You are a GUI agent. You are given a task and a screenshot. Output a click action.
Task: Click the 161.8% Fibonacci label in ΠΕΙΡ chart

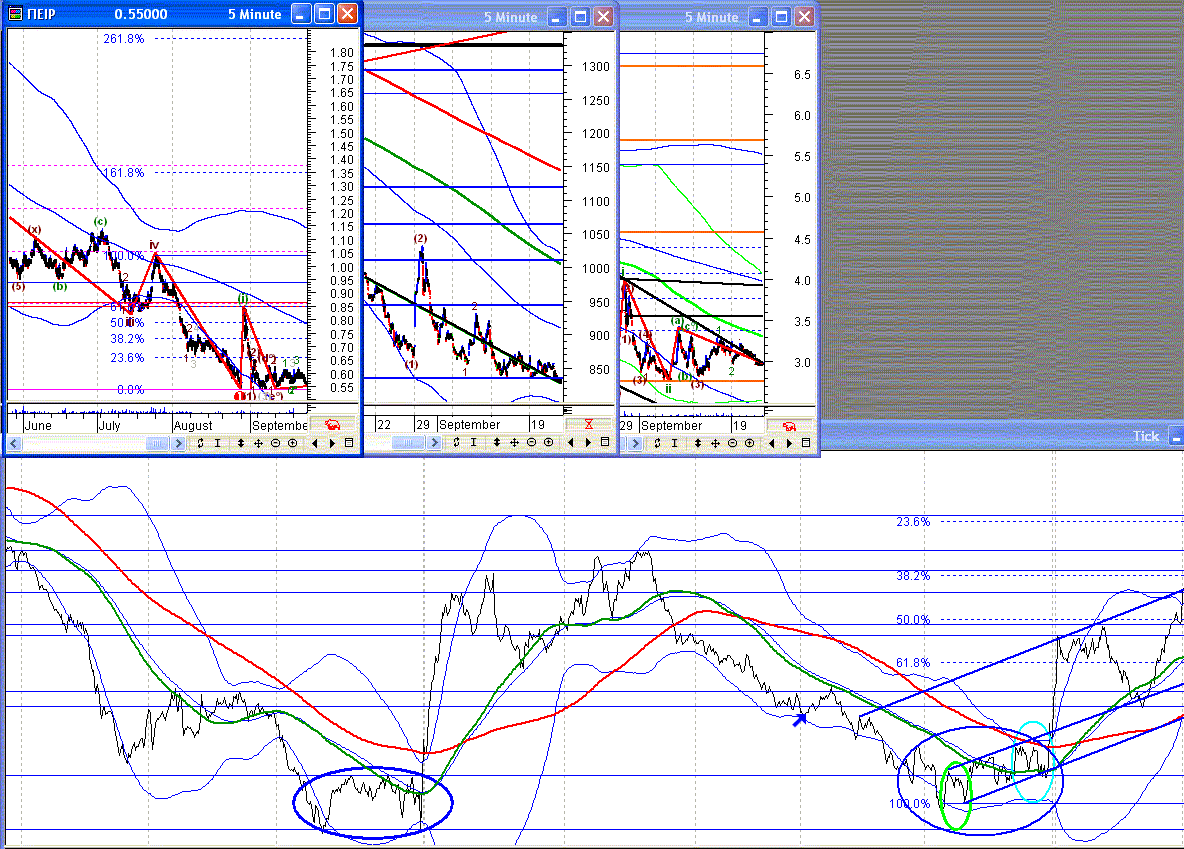124,173
